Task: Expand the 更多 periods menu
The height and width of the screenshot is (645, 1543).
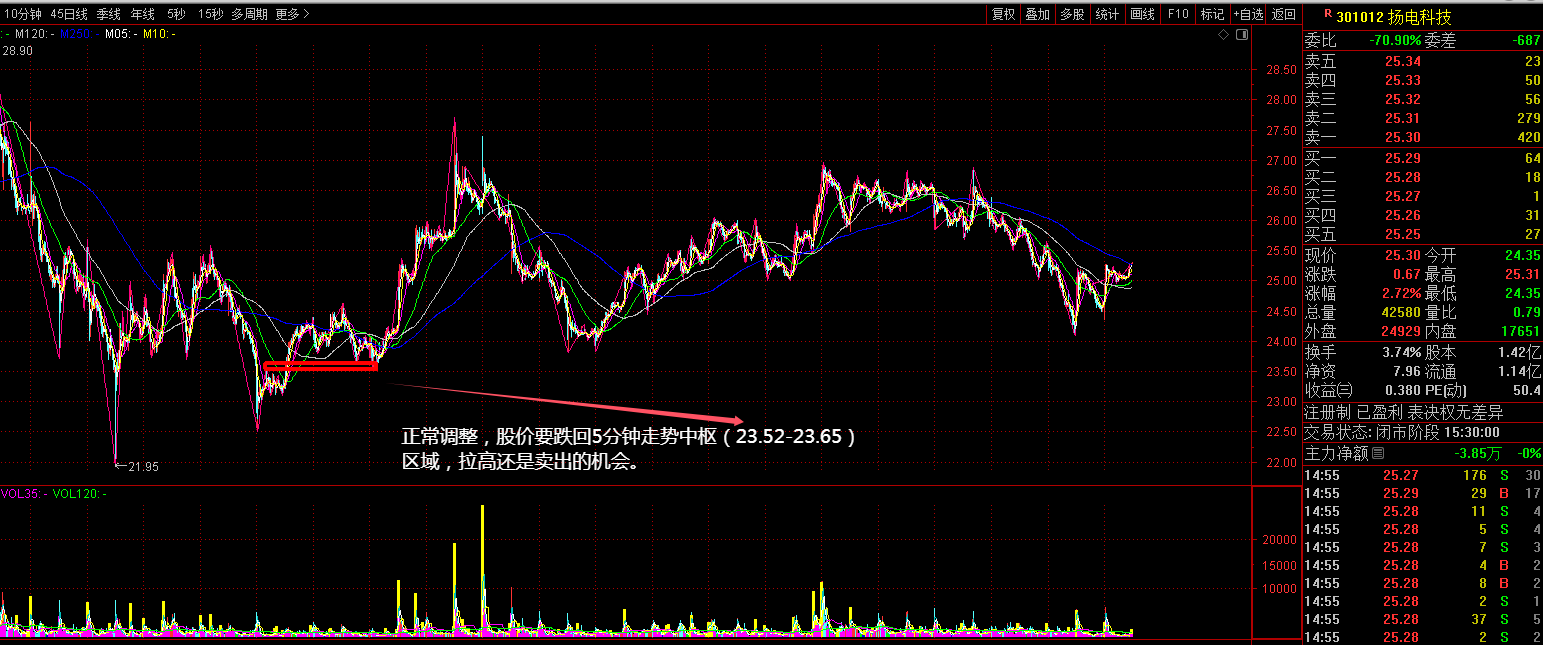Action: (292, 14)
